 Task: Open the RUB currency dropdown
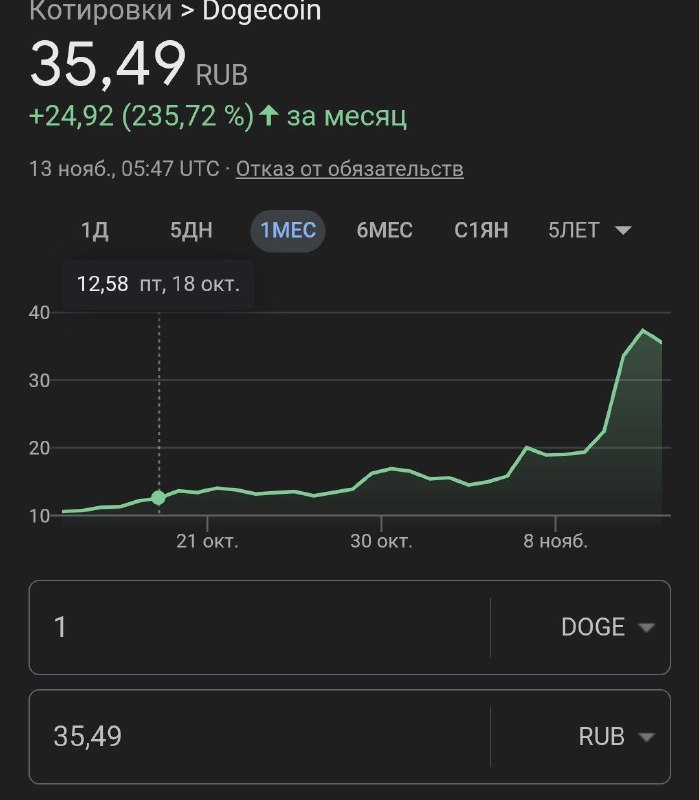click(616, 736)
